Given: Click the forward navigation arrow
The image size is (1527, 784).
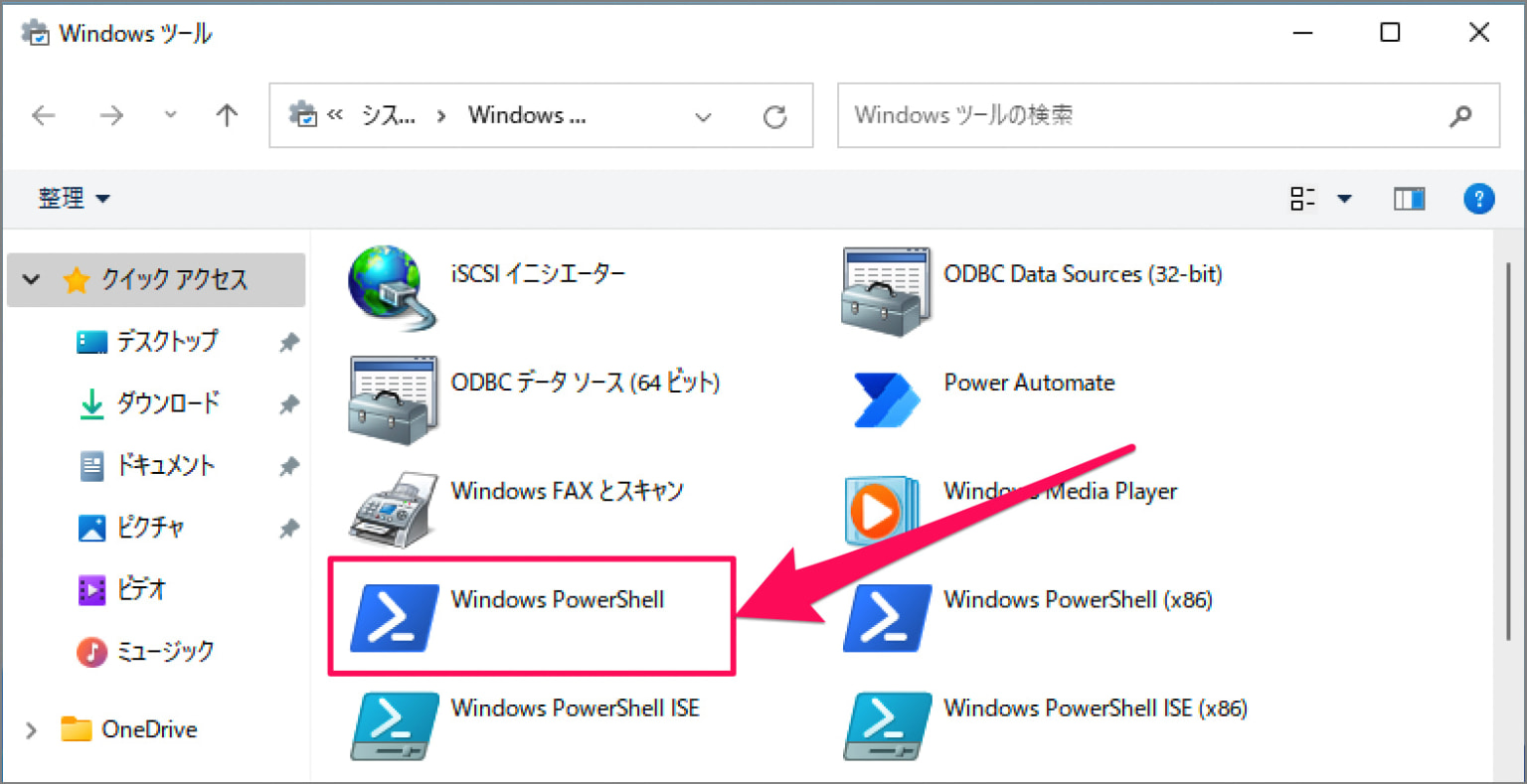Looking at the screenshot, I should [x=111, y=116].
